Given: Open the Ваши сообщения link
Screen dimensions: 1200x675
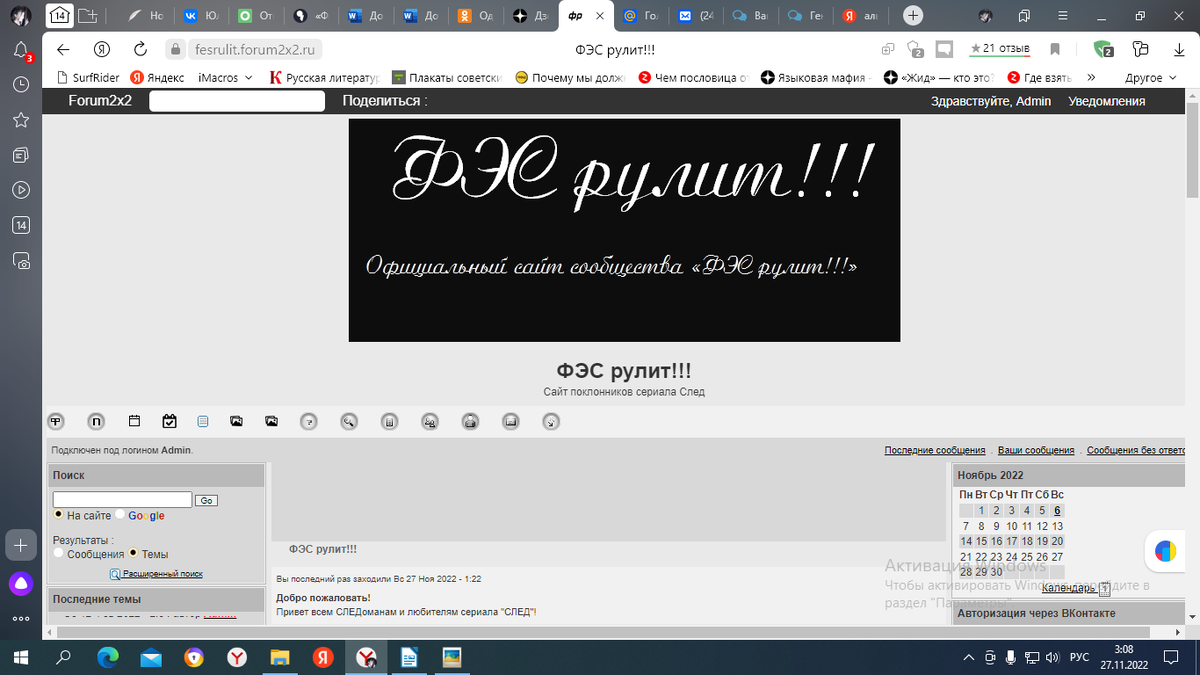Looking at the screenshot, I should [1036, 451].
